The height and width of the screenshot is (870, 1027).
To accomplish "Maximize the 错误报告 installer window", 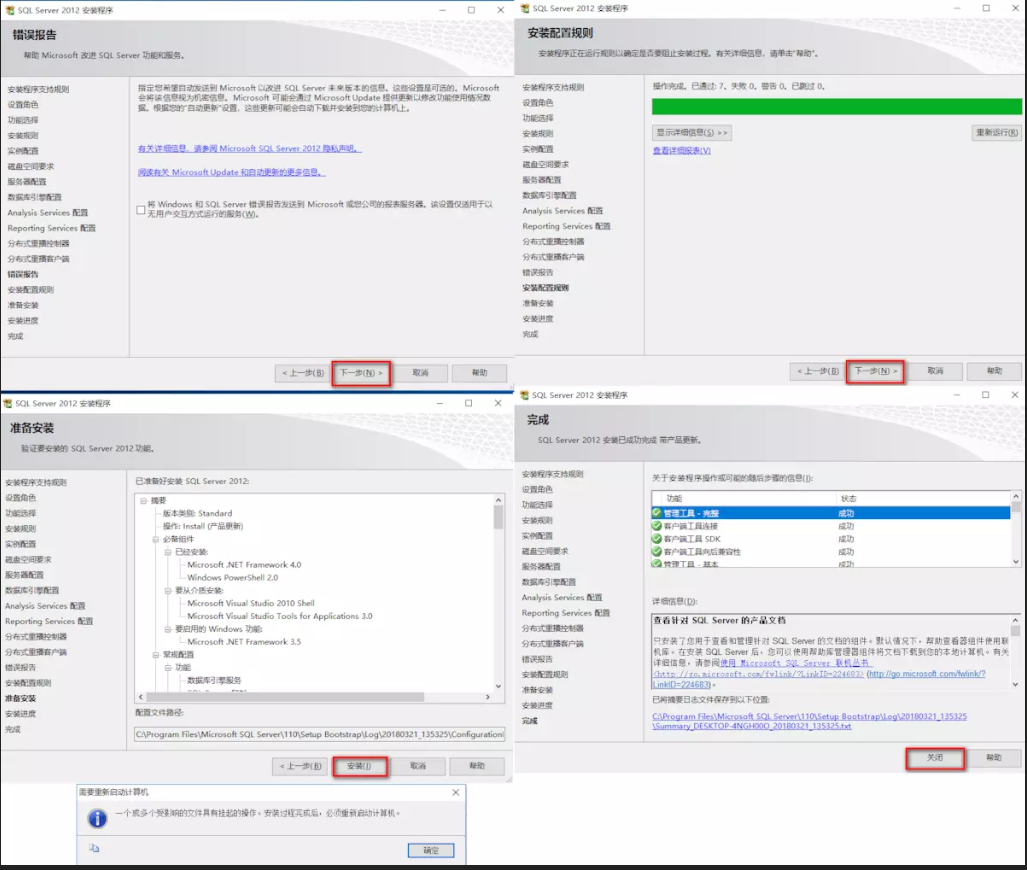I will (x=471, y=10).
